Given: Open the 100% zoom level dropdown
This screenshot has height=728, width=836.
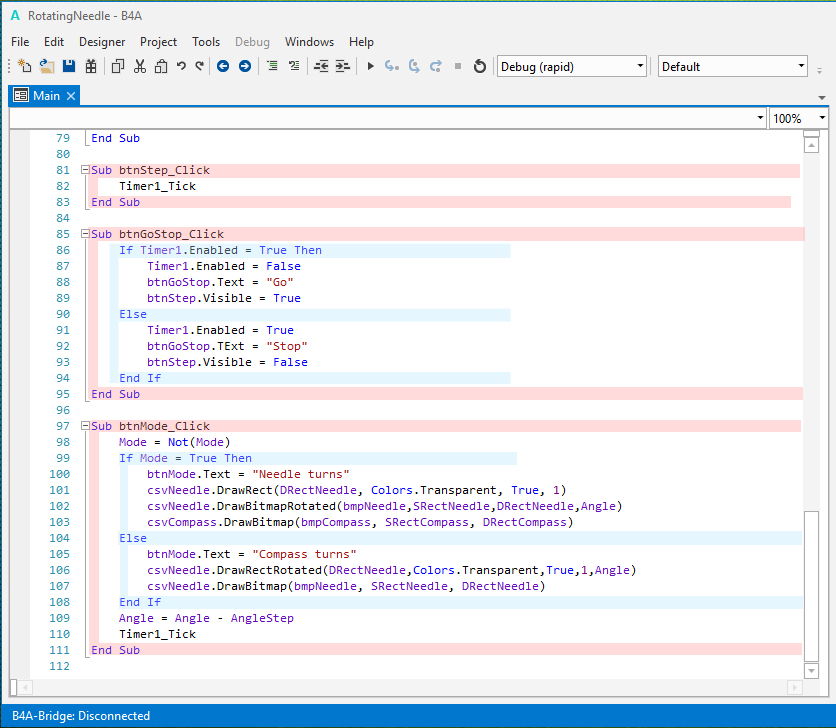Looking at the screenshot, I should (x=798, y=118).
